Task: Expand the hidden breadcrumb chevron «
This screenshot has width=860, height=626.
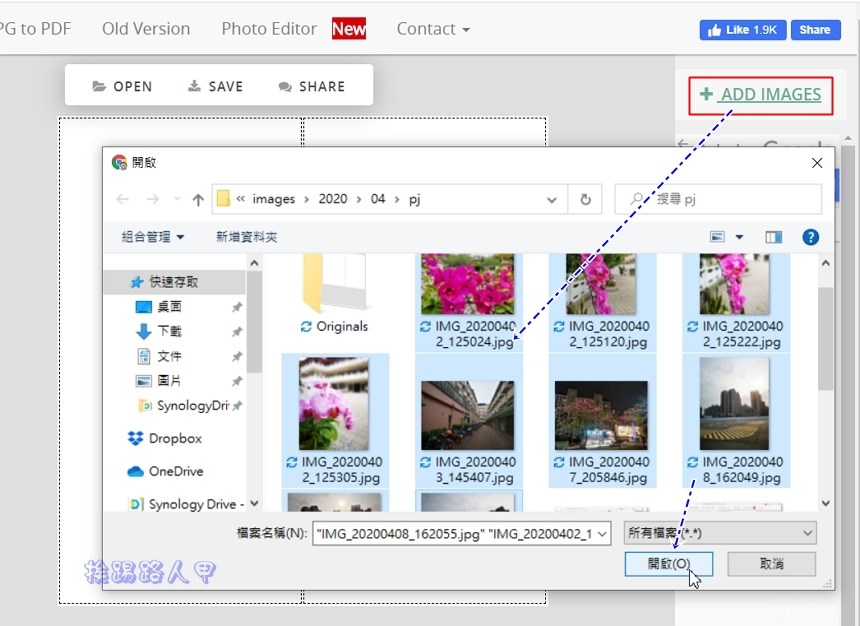Action: pos(240,199)
